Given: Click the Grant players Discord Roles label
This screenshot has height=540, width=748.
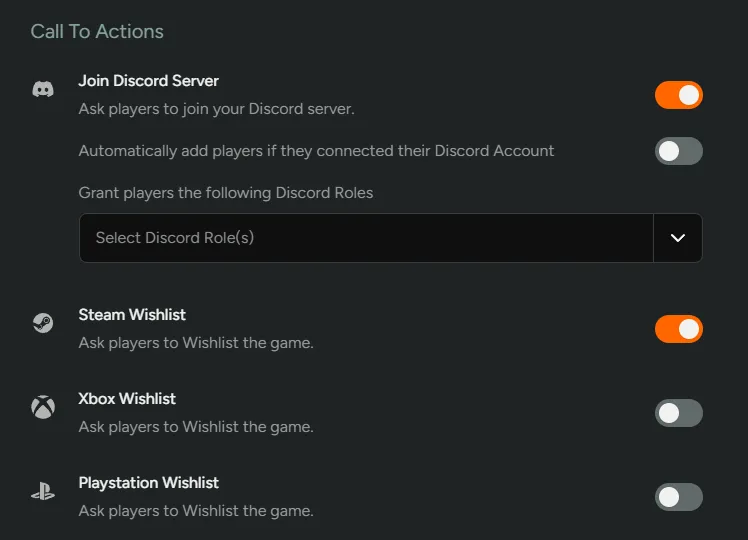Looking at the screenshot, I should [226, 192].
